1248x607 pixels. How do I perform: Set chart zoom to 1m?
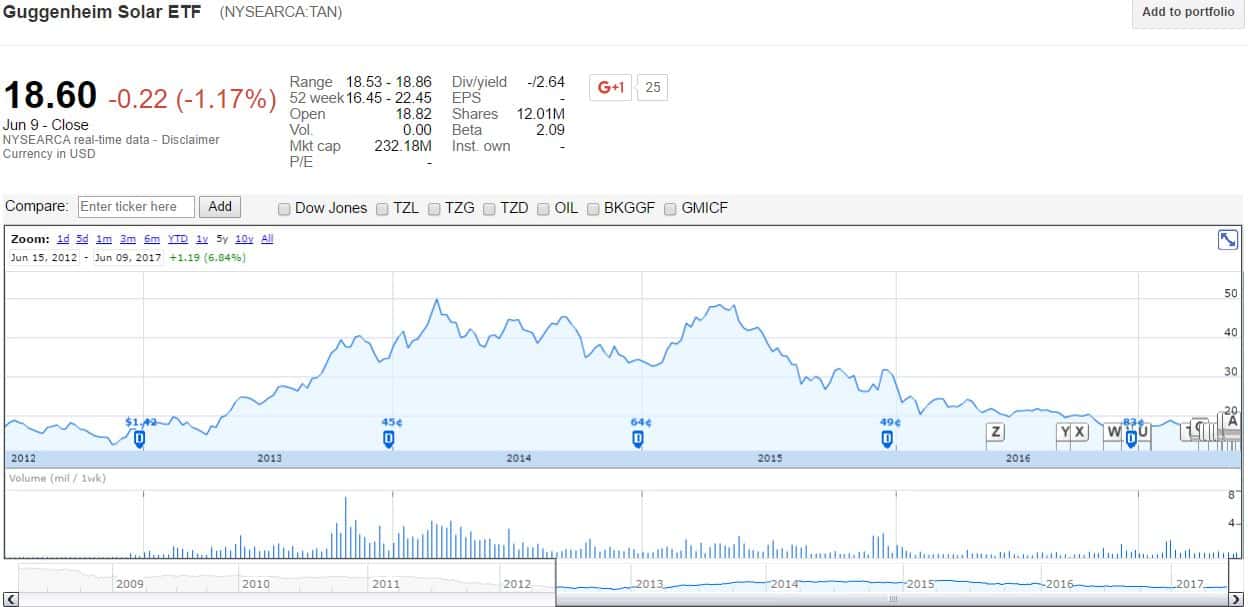coord(104,239)
